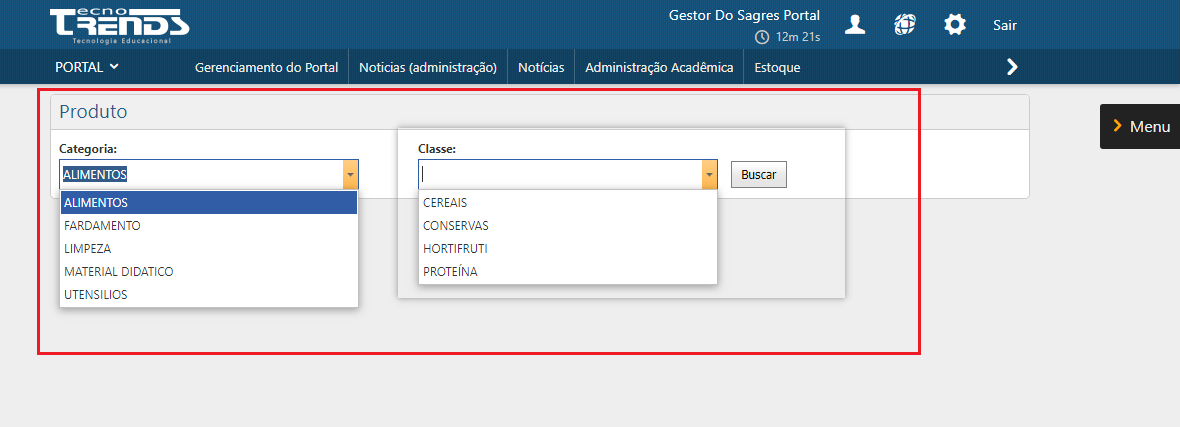Click the Buscar button
Viewport: 1180px width, 427px height.
point(758,174)
